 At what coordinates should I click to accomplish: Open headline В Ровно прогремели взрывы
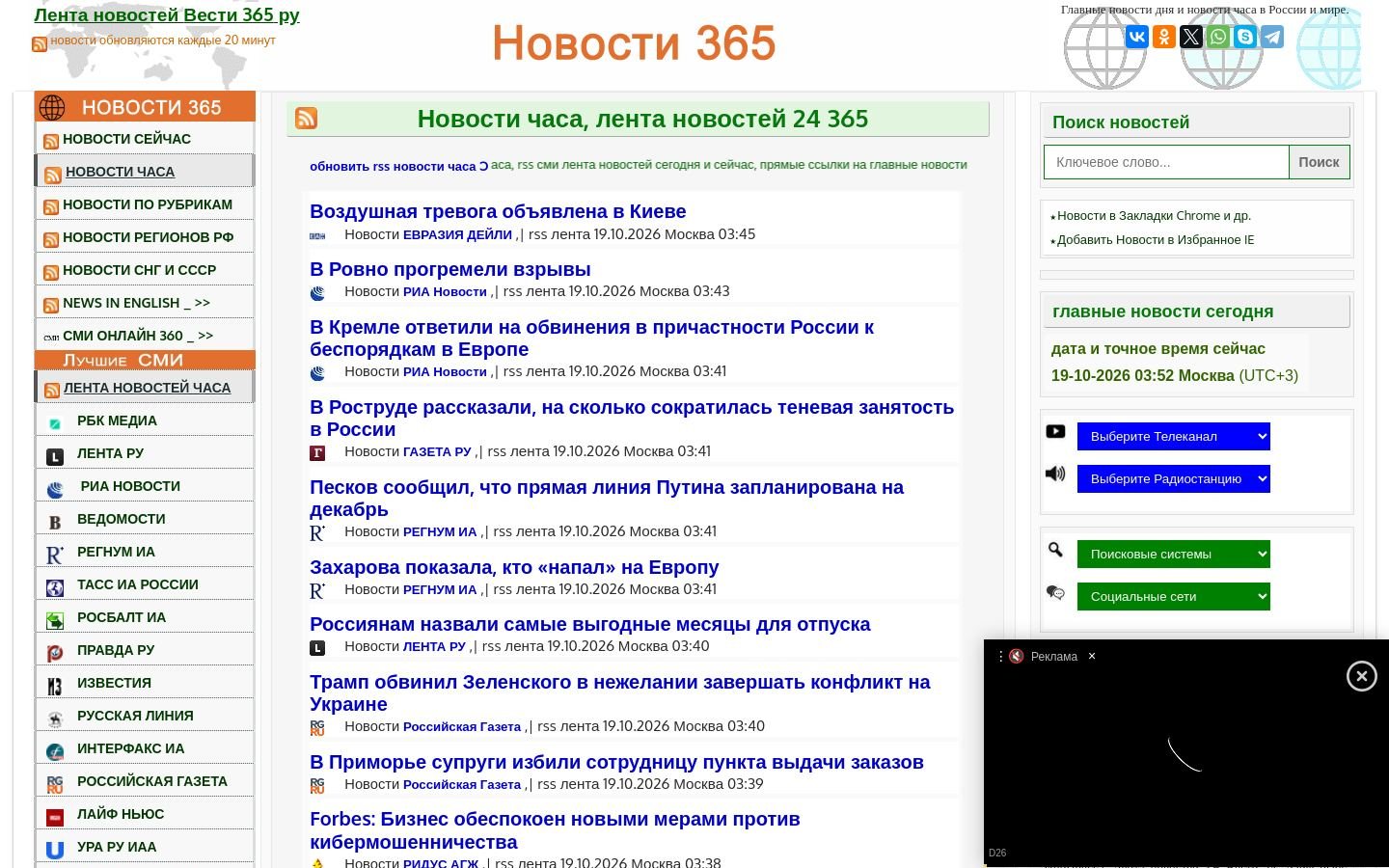tap(449, 269)
